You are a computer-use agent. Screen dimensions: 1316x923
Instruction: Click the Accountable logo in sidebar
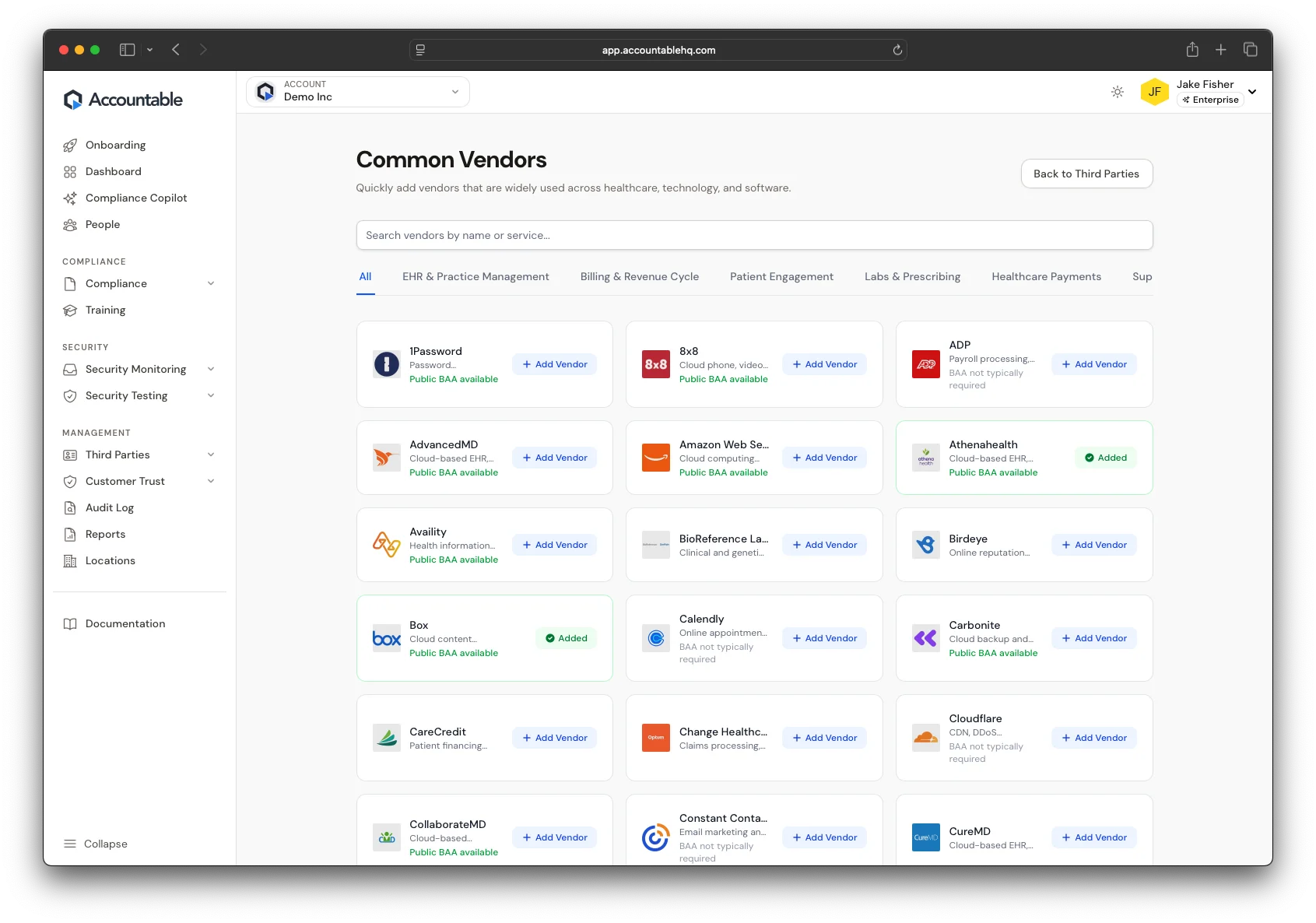(123, 100)
